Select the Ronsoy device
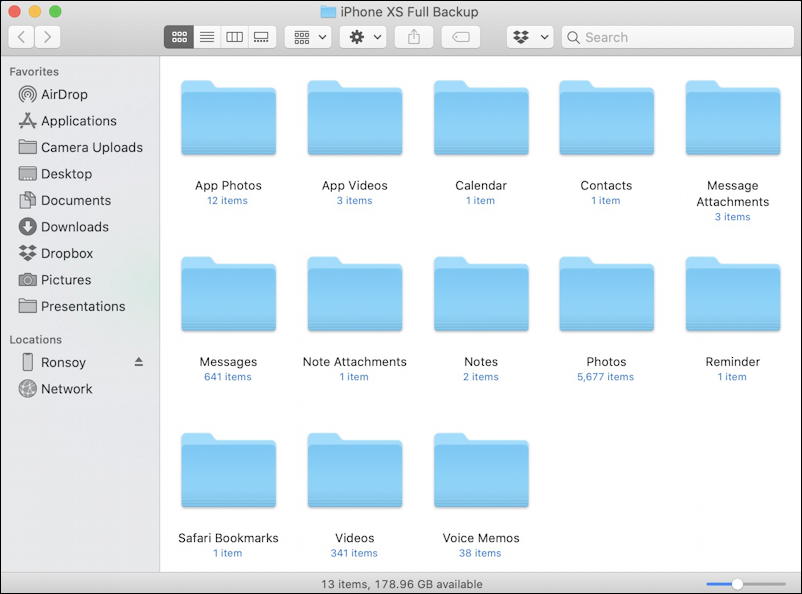The image size is (802, 594). click(53, 362)
